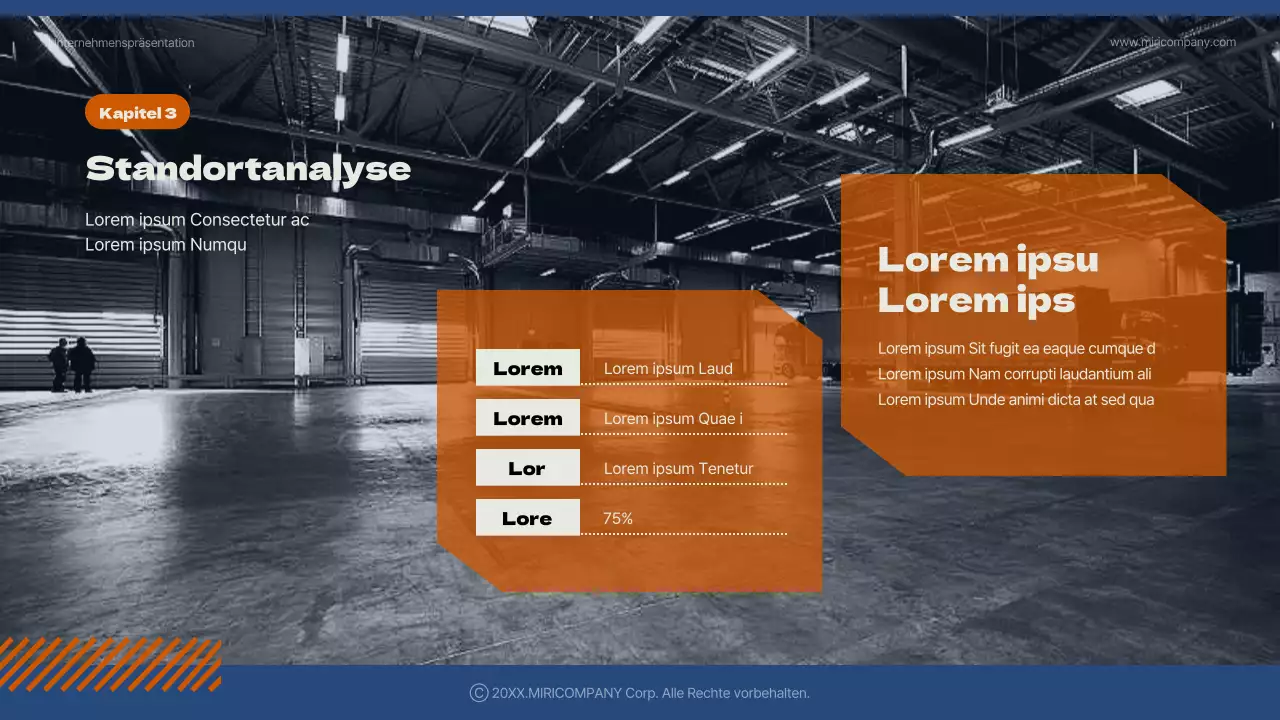This screenshot has width=1280, height=720.
Task: Click the first Lorem label box
Action: click(x=527, y=368)
